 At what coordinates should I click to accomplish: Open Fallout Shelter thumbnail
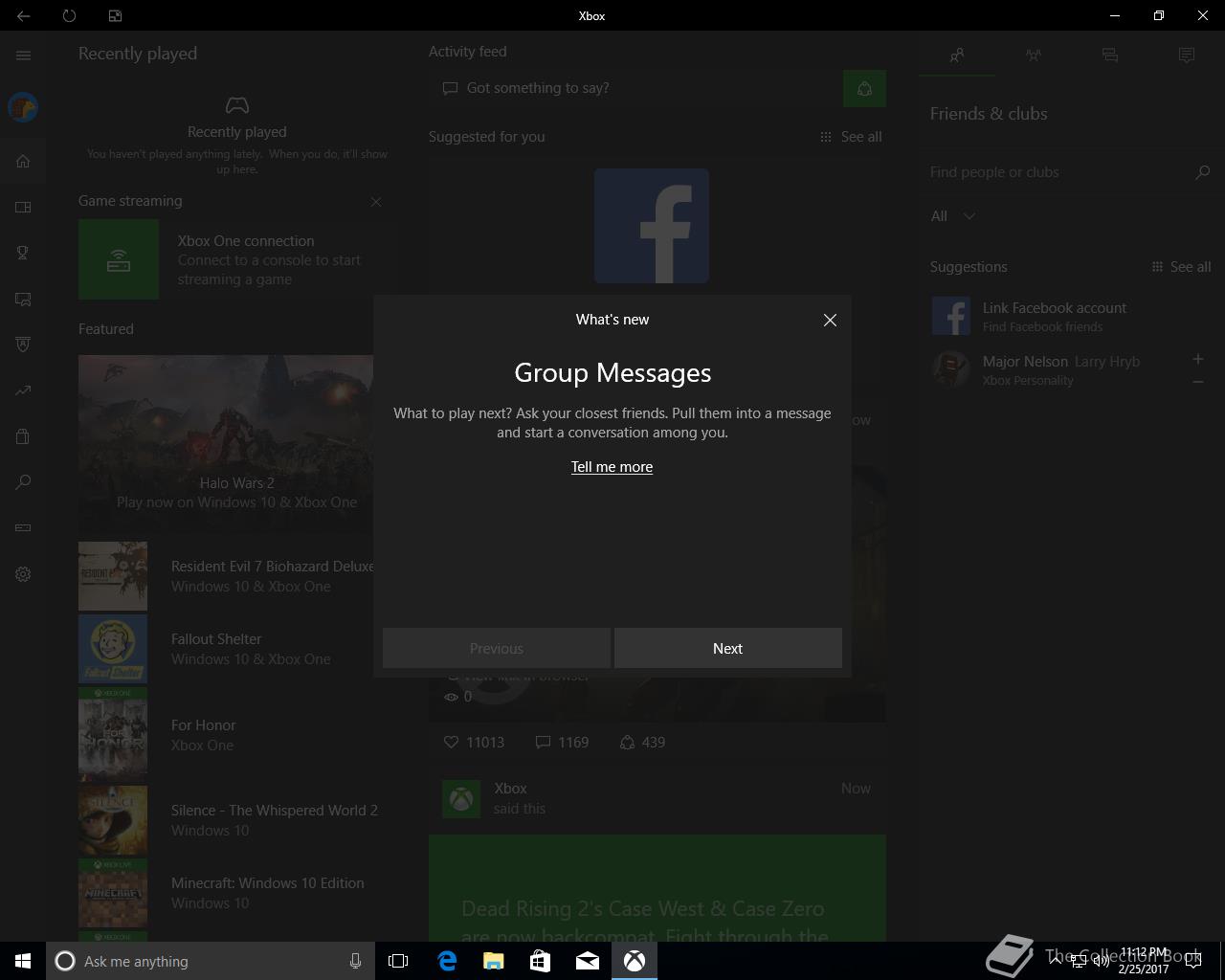pos(113,649)
